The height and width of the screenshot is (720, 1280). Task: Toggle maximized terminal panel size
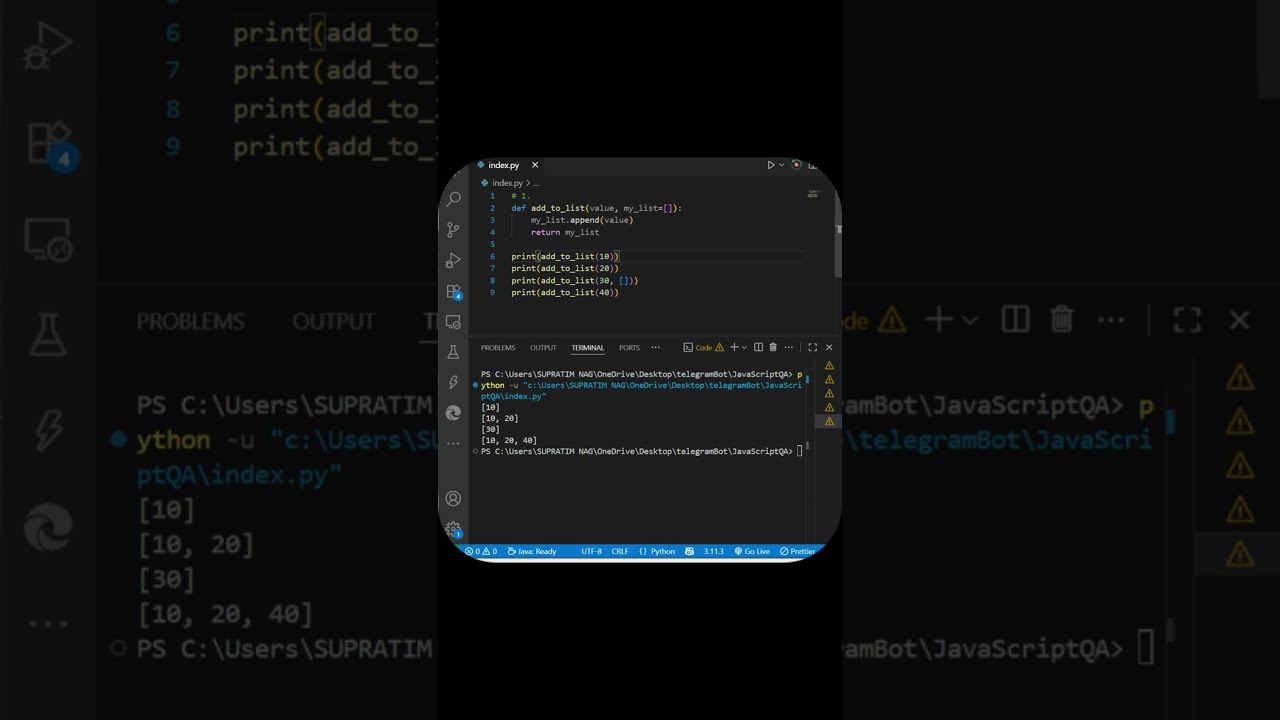(812, 348)
